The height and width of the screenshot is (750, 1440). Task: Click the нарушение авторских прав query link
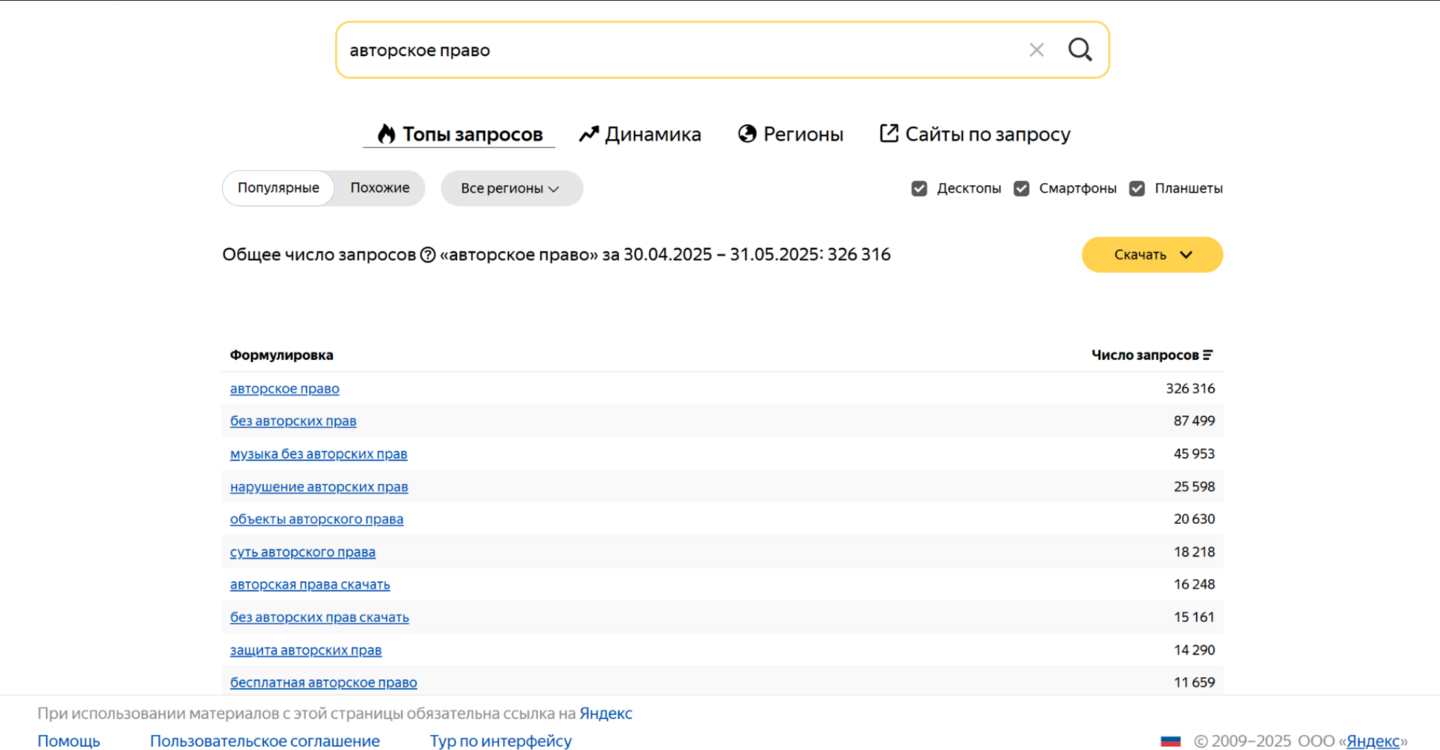pyautogui.click(x=319, y=487)
